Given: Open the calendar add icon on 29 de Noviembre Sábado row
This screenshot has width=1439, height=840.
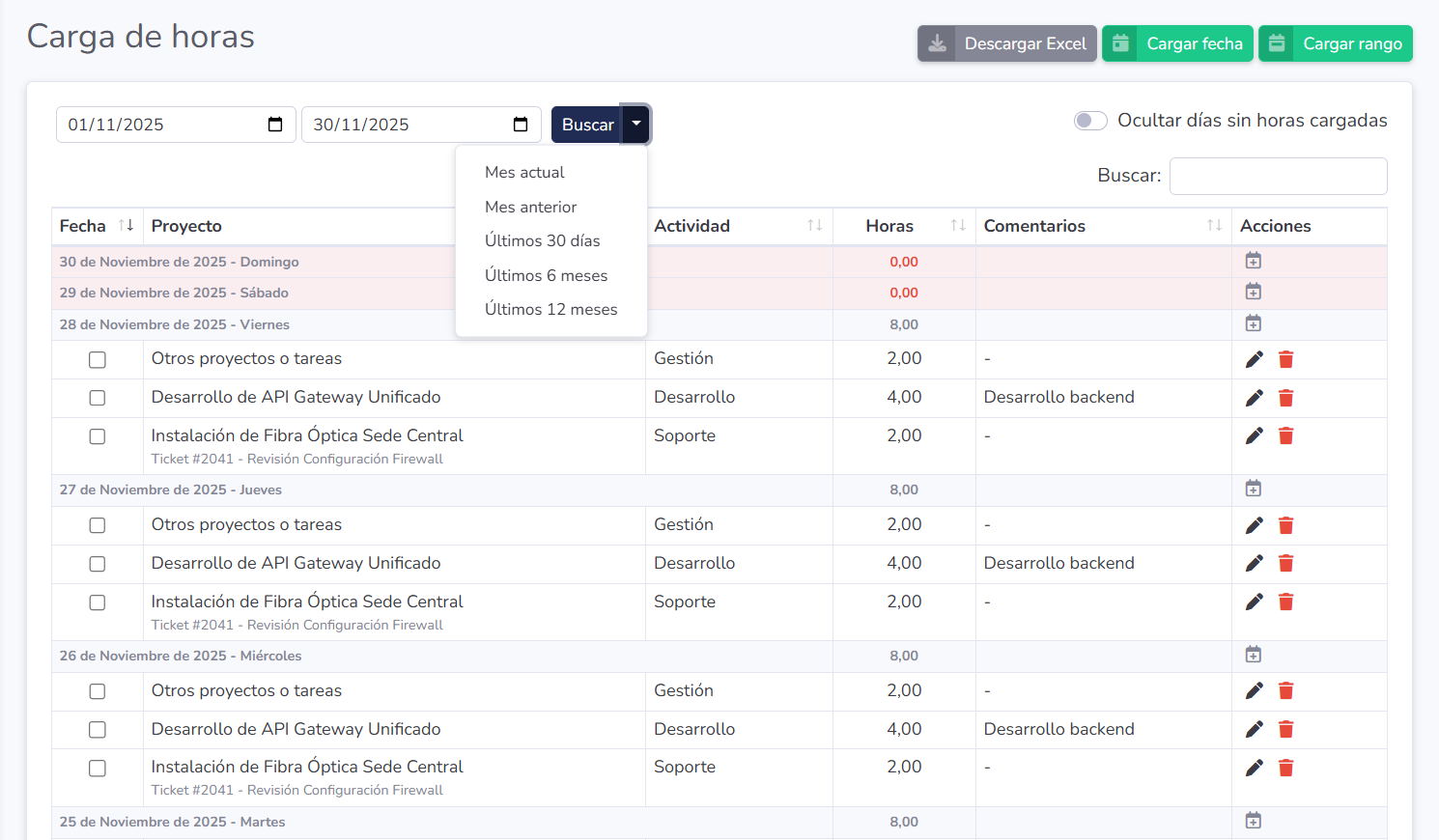Looking at the screenshot, I should coord(1253,291).
